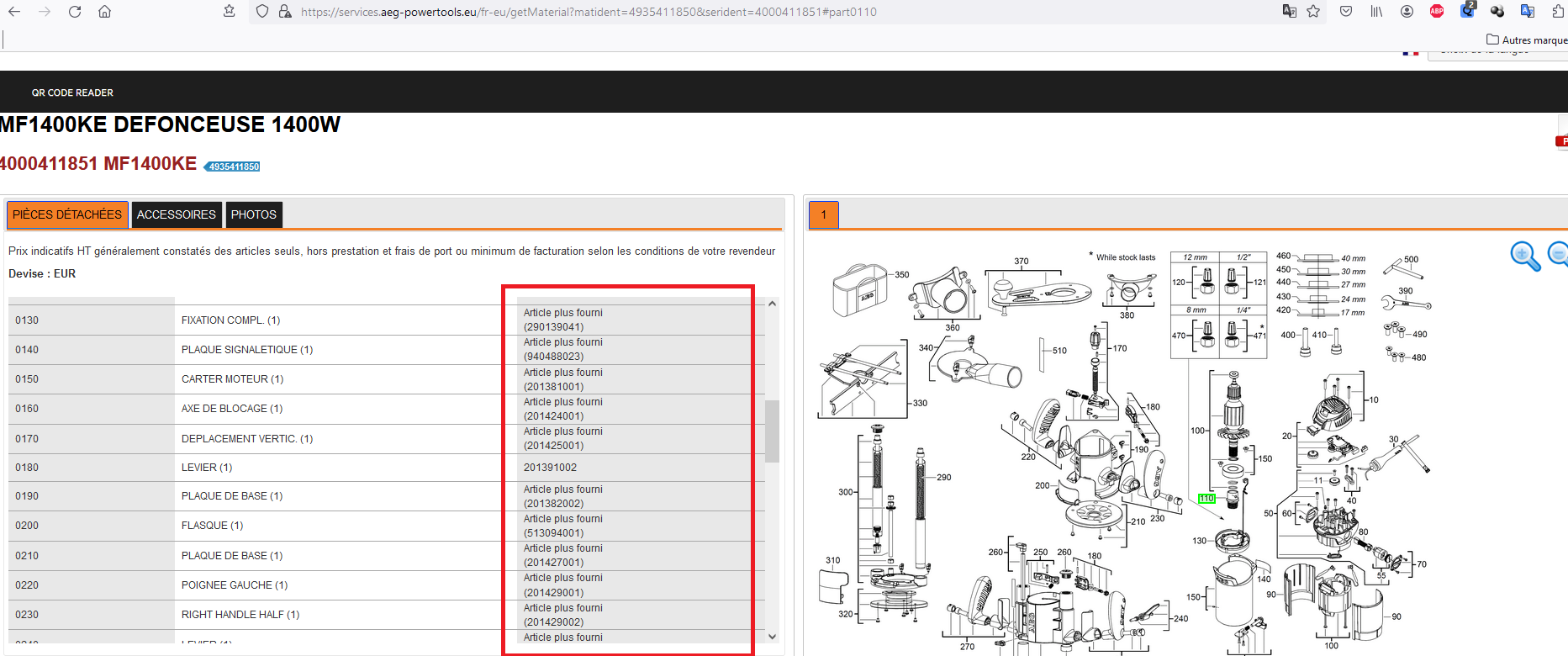This screenshot has height=656, width=1568.
Task: Click FLASQUE (1) part name
Action: pyautogui.click(x=212, y=526)
